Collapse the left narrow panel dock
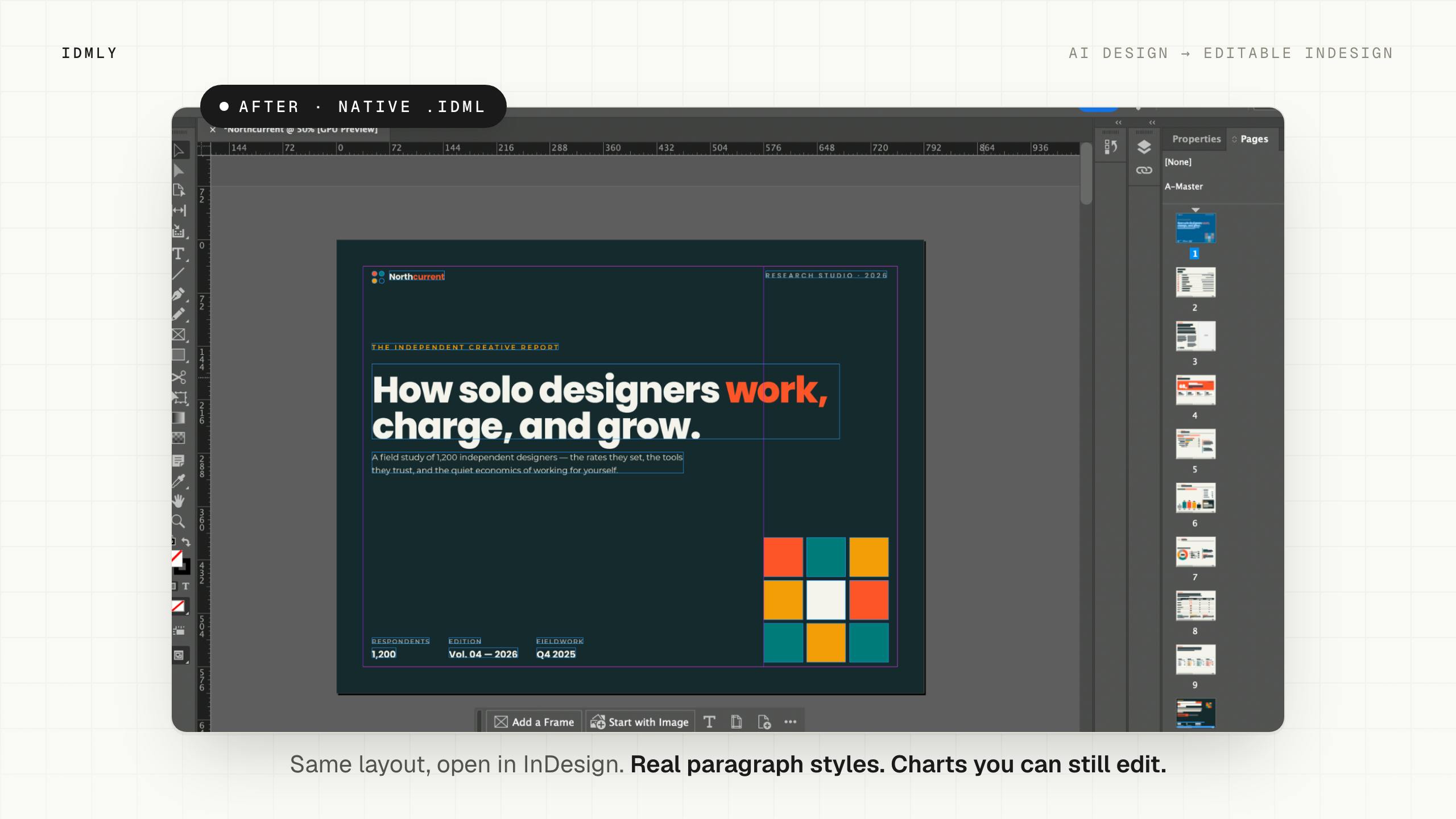 (x=1119, y=122)
